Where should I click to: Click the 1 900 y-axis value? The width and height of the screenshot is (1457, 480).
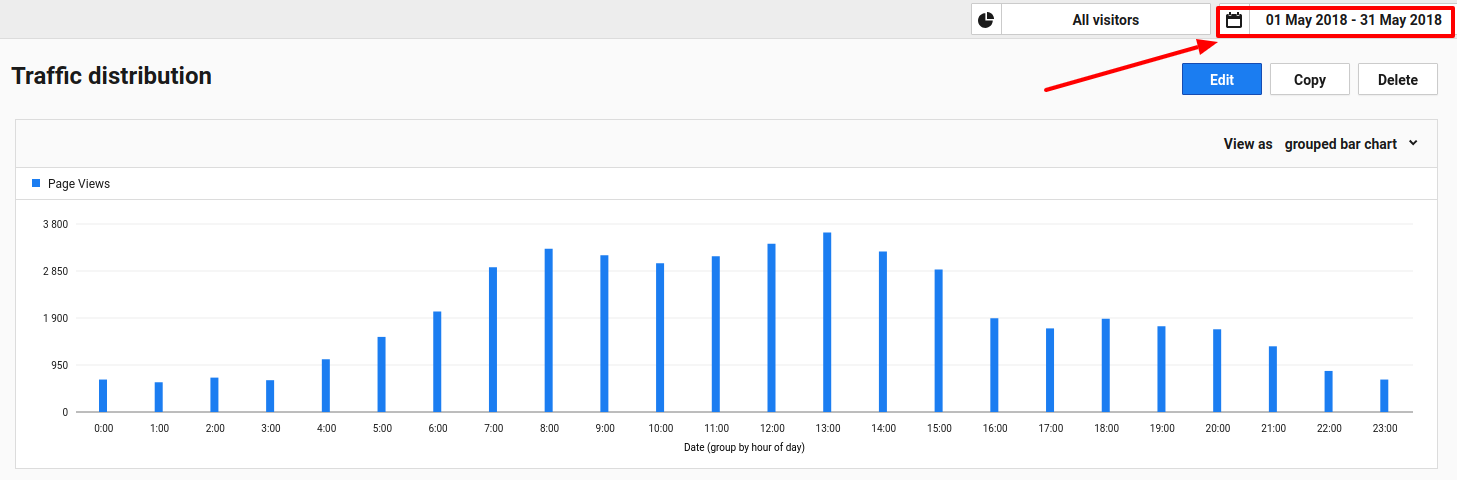(55, 318)
